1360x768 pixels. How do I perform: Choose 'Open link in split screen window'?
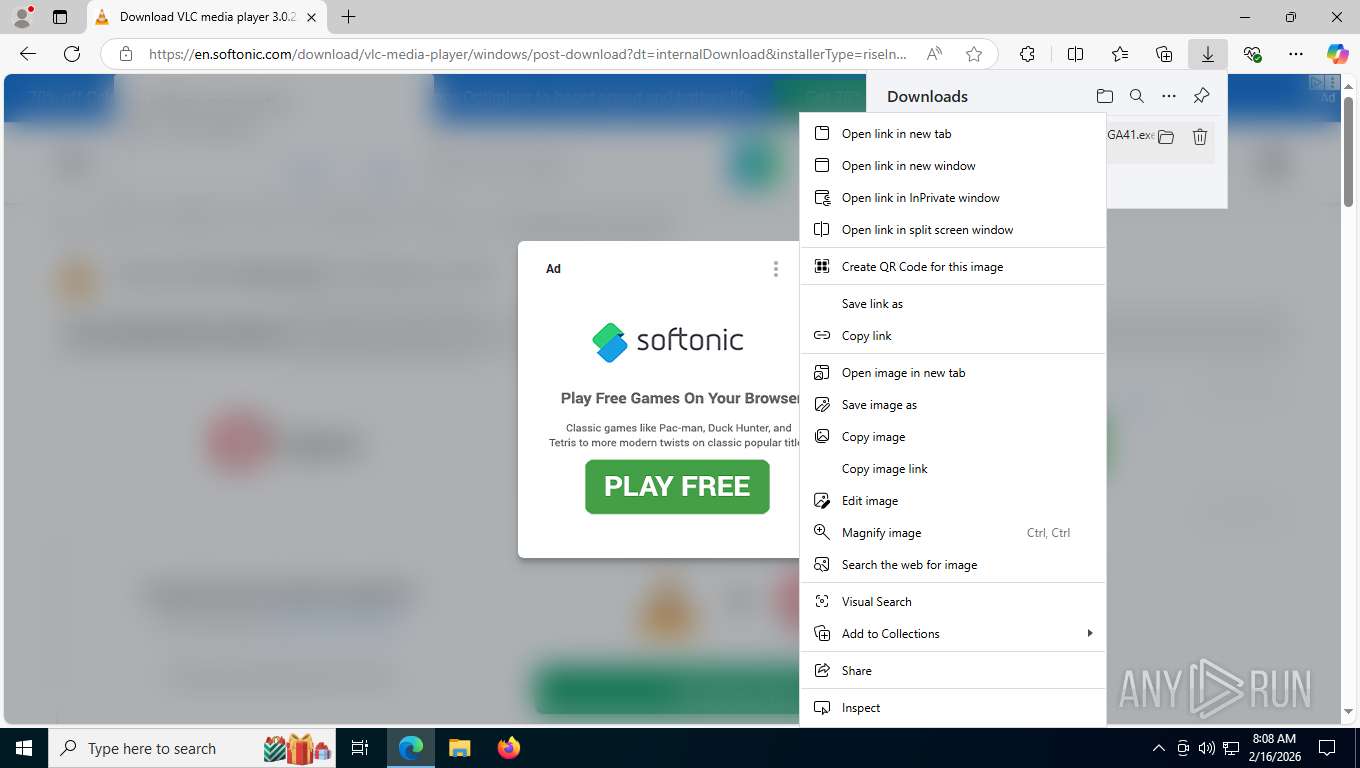tap(953, 230)
